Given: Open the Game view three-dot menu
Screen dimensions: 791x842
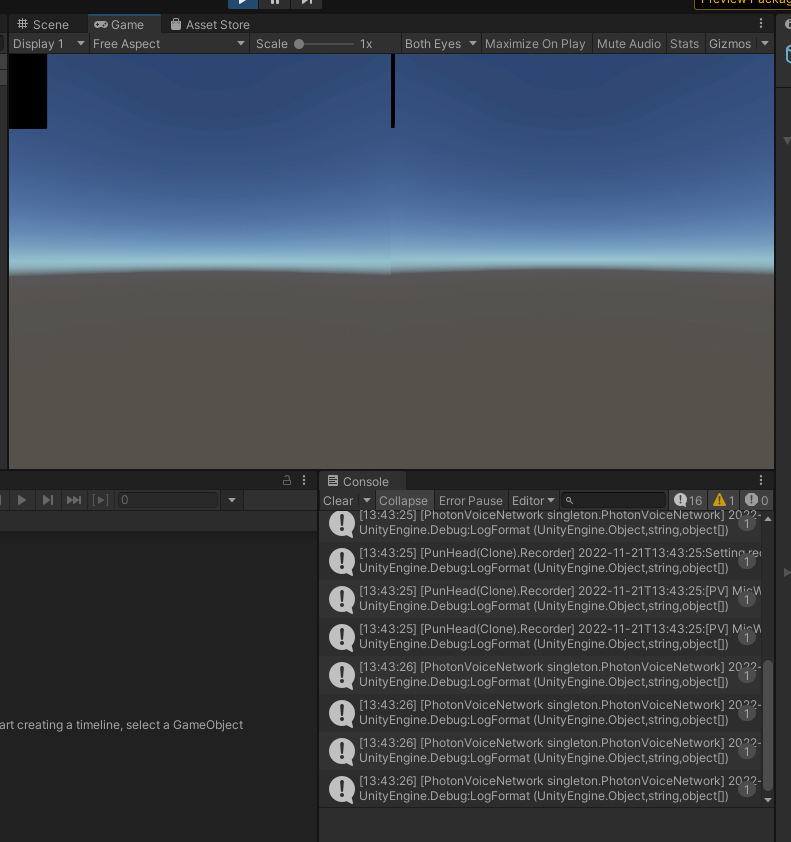Looking at the screenshot, I should [761, 23].
